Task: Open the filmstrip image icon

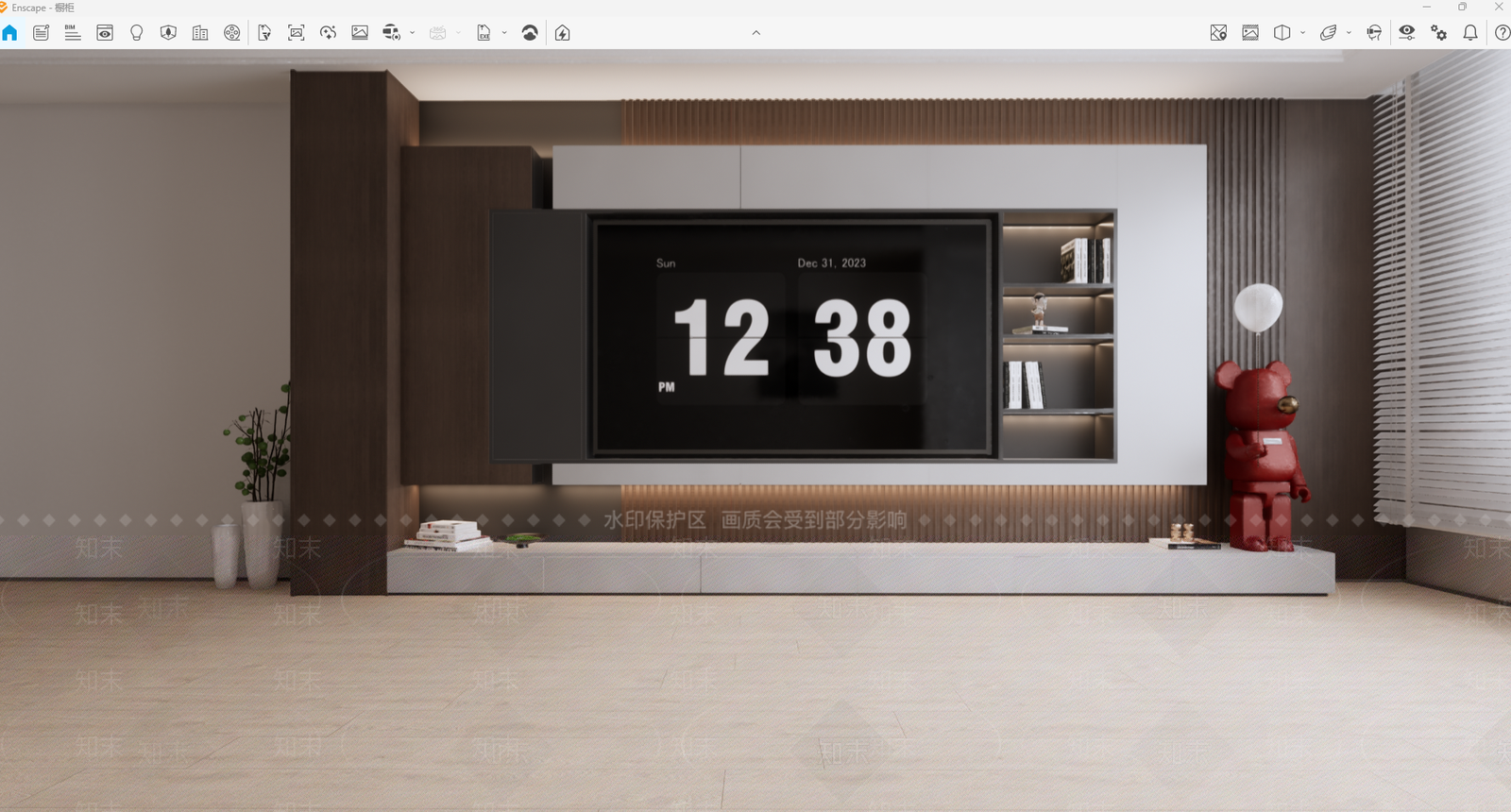Action: pyautogui.click(x=1250, y=33)
